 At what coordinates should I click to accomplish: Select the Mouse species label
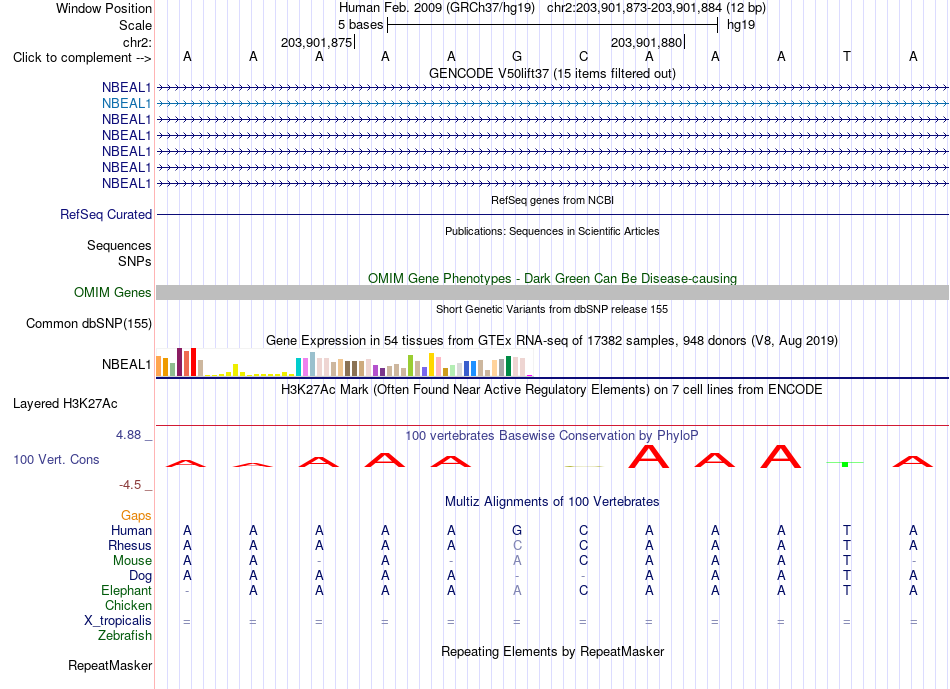[132, 561]
